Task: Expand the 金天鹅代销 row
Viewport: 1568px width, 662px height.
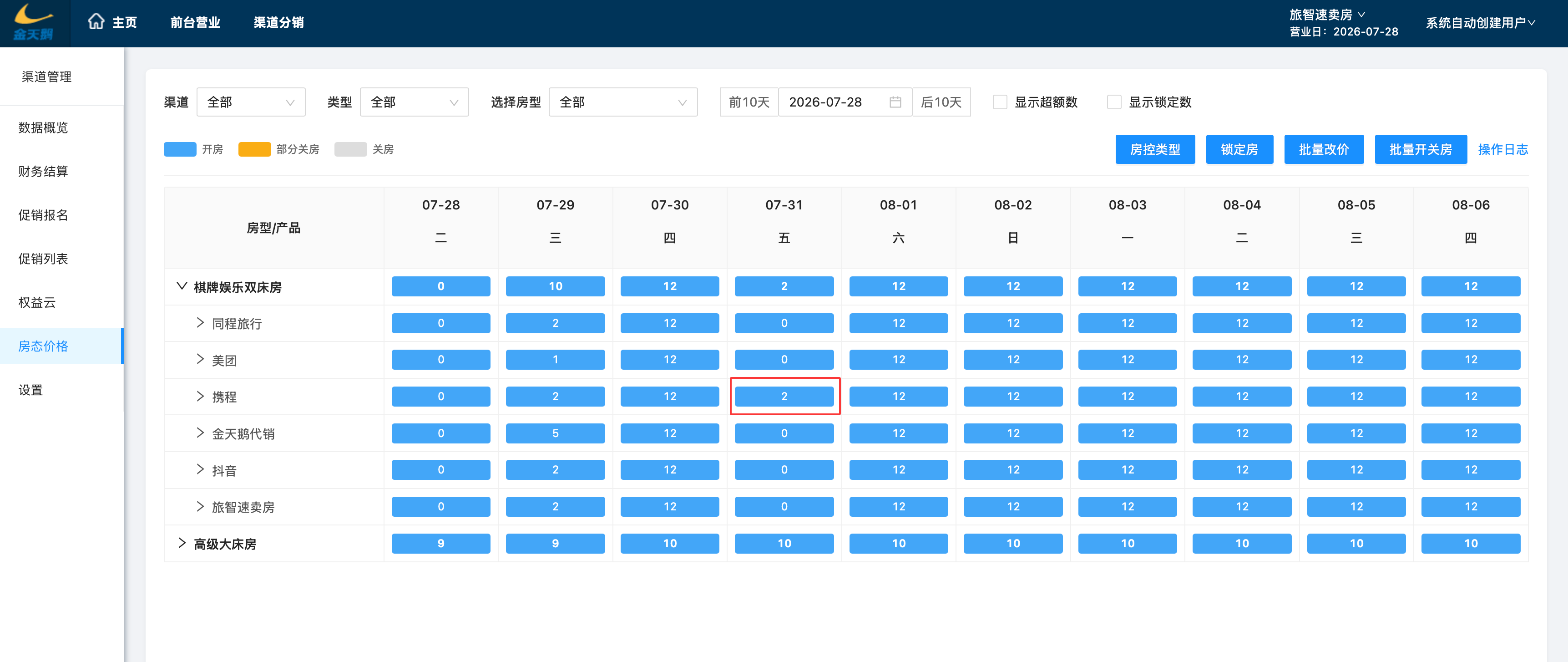Action: click(200, 433)
